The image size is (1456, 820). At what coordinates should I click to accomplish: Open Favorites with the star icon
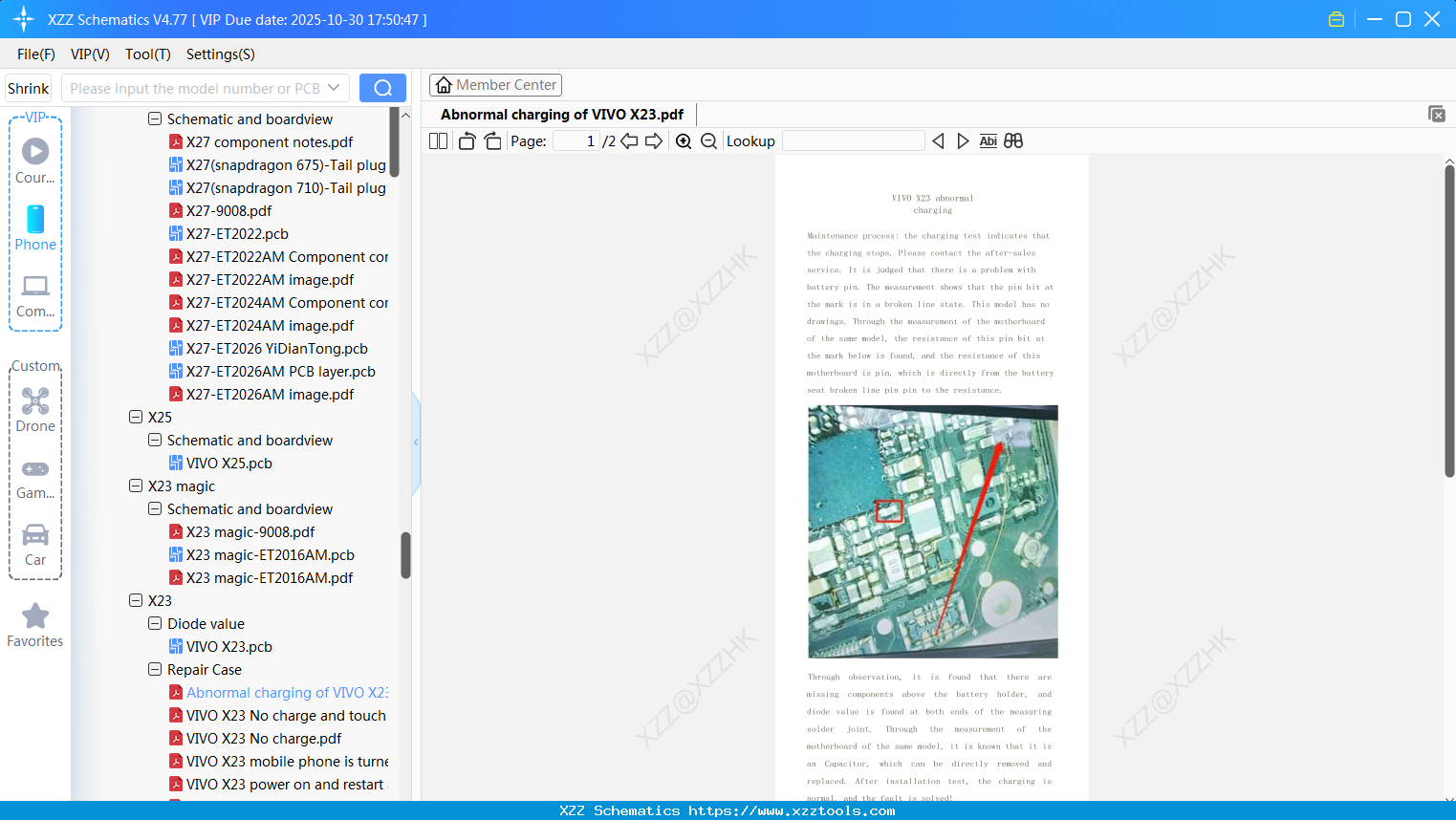click(35, 625)
